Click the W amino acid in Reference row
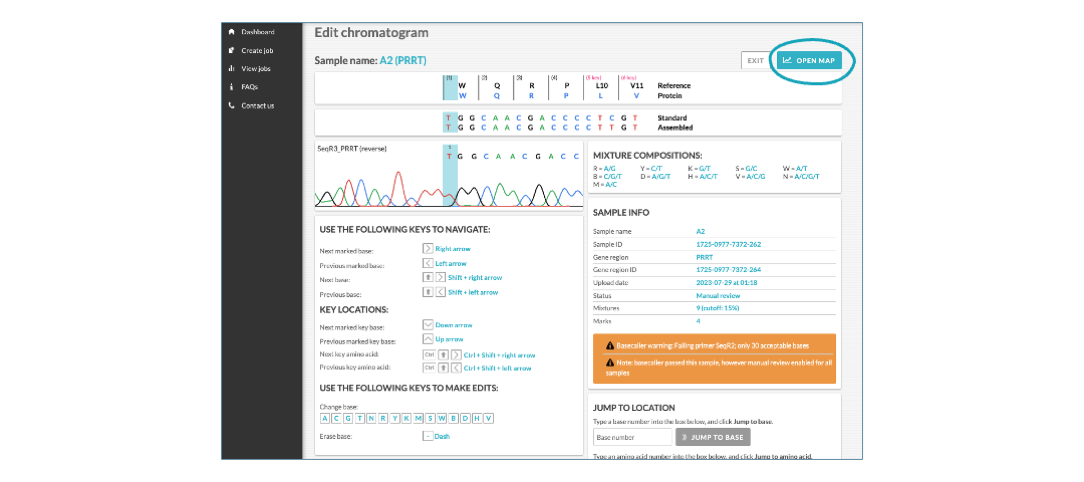Screen dimensions: 1084x482 point(462,86)
